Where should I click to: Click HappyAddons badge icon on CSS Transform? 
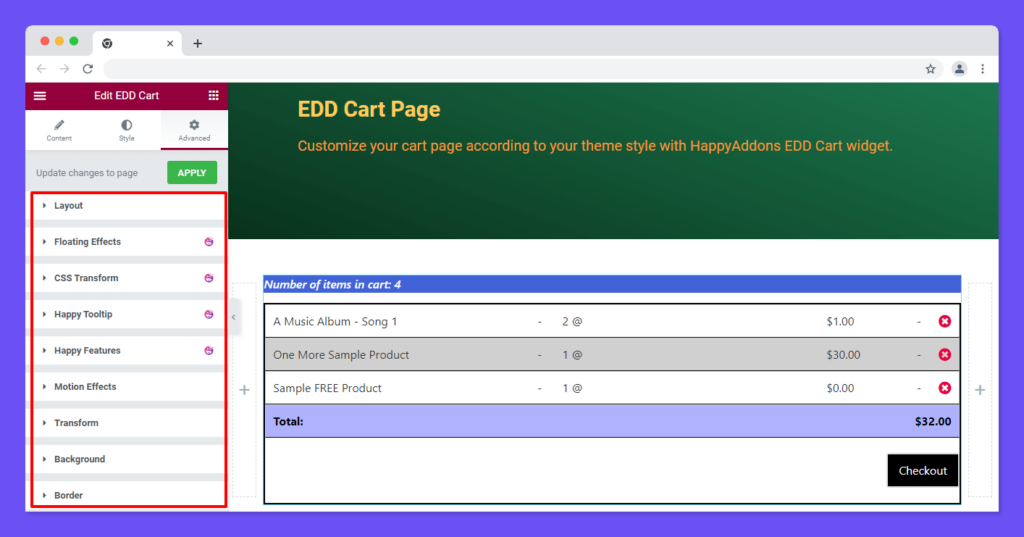[x=209, y=278]
